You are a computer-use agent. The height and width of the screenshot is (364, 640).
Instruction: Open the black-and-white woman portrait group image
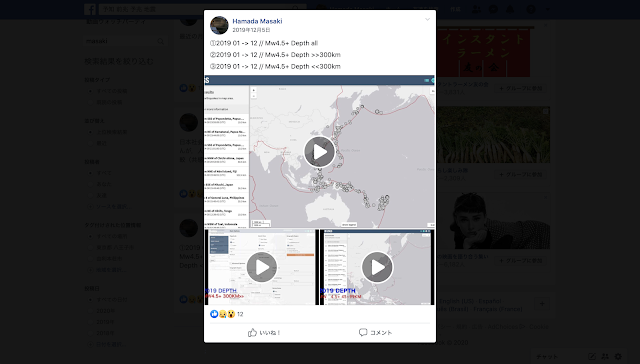[x=493, y=221]
